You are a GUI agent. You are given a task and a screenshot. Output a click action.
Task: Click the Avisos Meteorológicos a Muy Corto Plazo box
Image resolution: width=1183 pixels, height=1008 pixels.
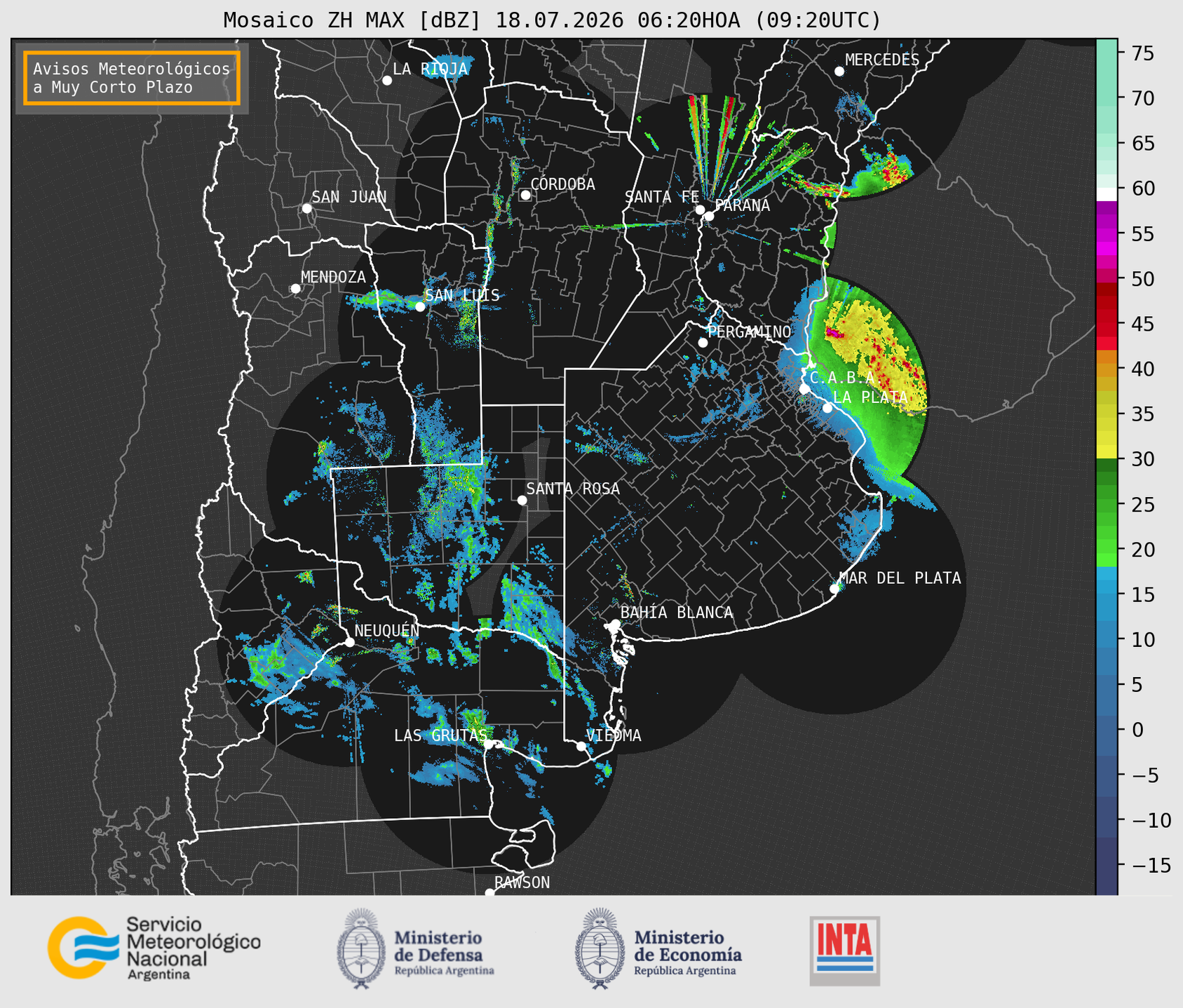[132, 78]
